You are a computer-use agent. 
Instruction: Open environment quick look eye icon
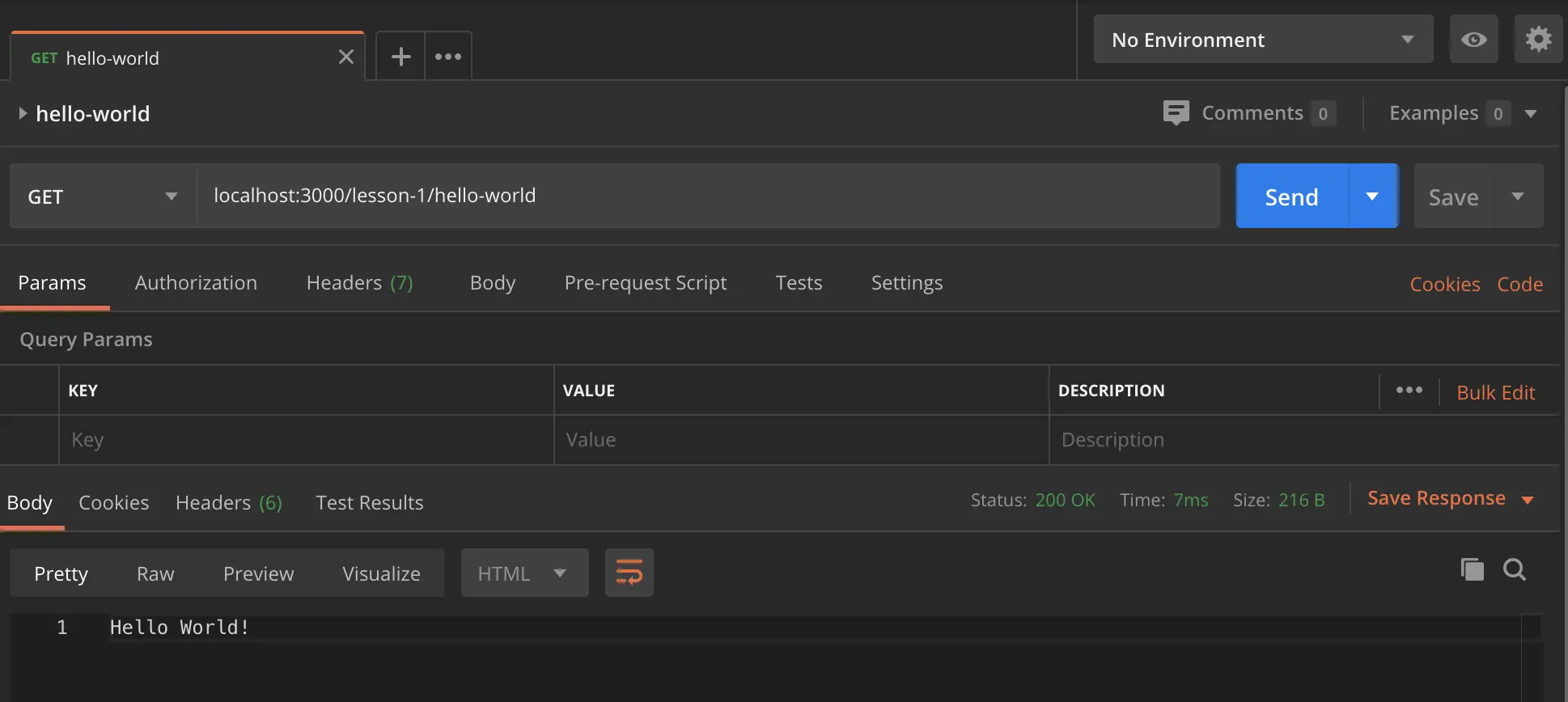[1473, 40]
